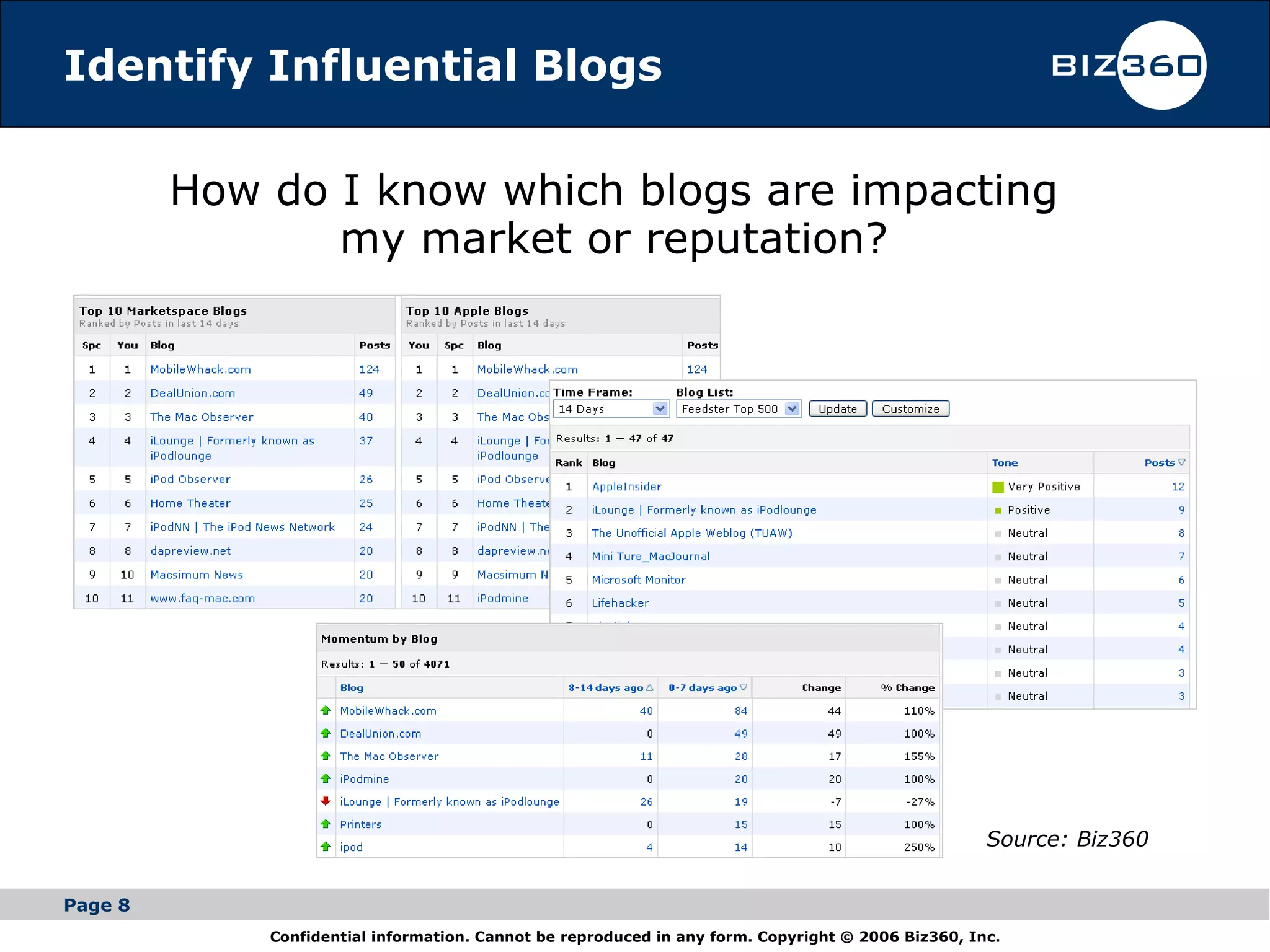Click the green arrow next to The Mac Observer momentum
Screen dimensions: 1270x952
[326, 756]
